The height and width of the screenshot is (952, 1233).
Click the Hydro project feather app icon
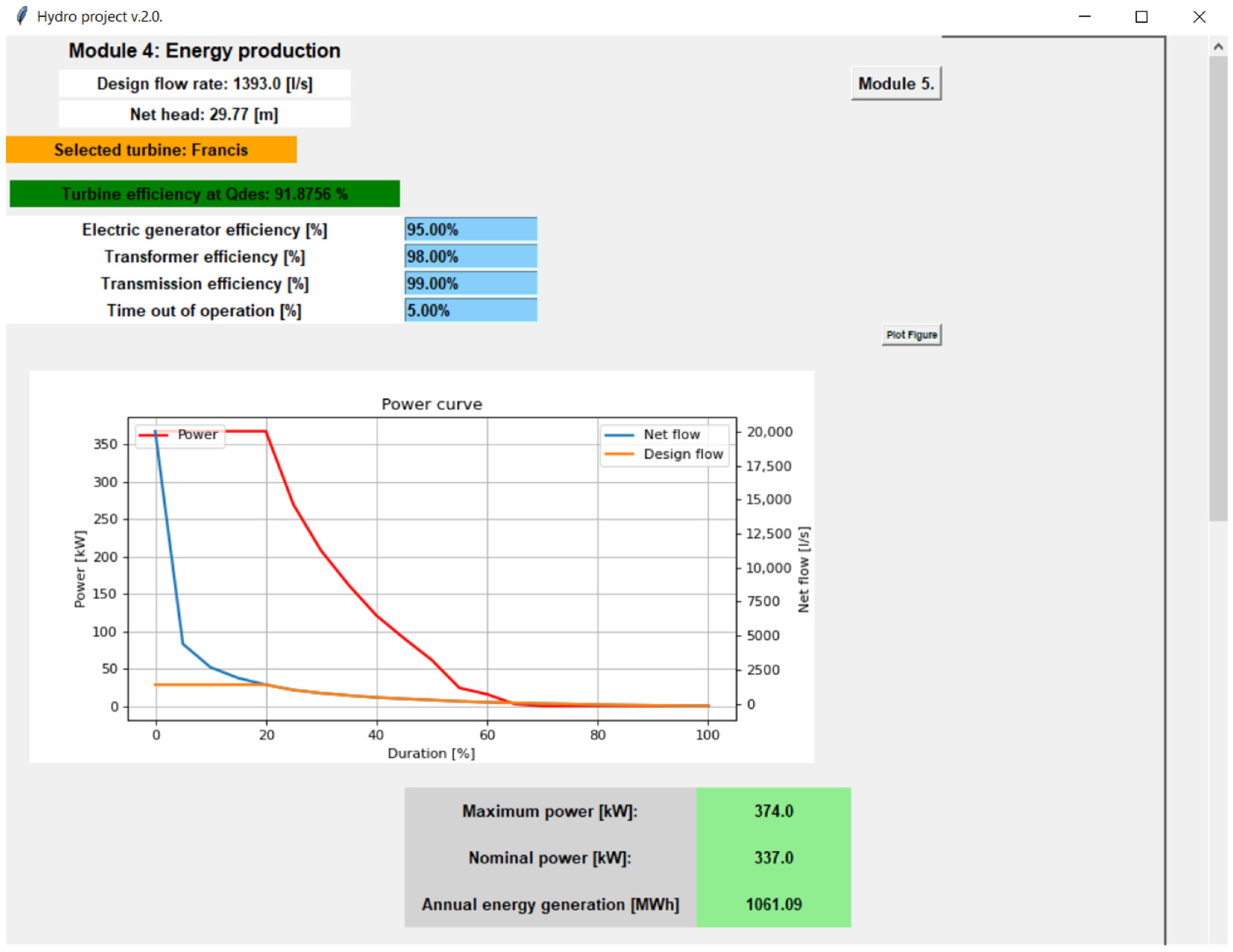point(22,16)
